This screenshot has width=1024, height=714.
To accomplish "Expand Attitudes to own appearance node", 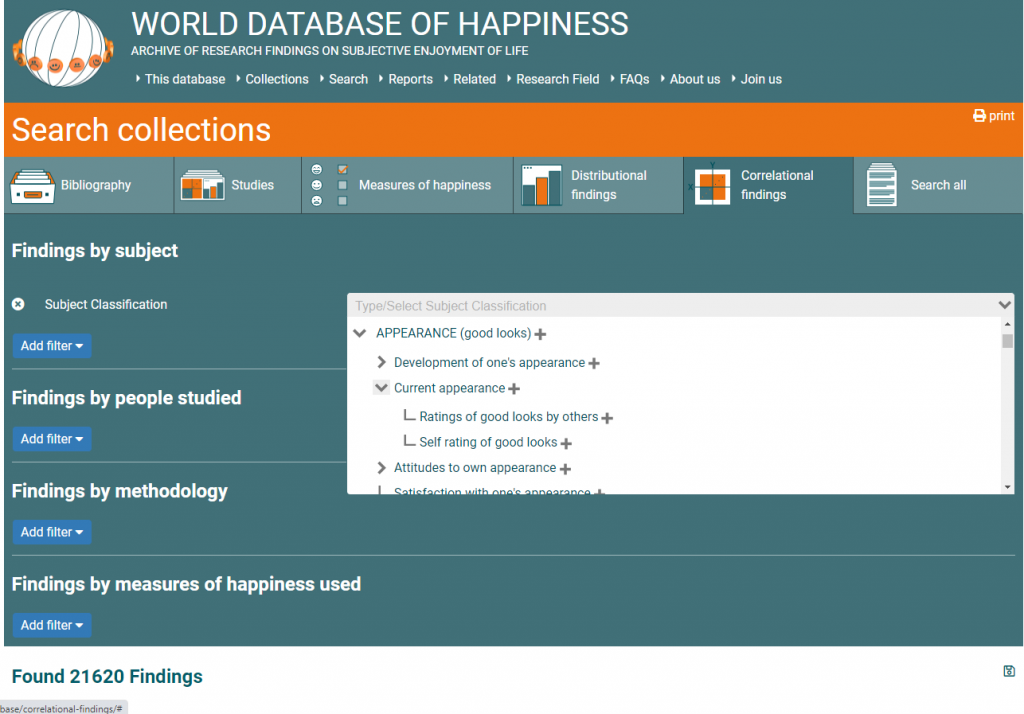I will (381, 468).
